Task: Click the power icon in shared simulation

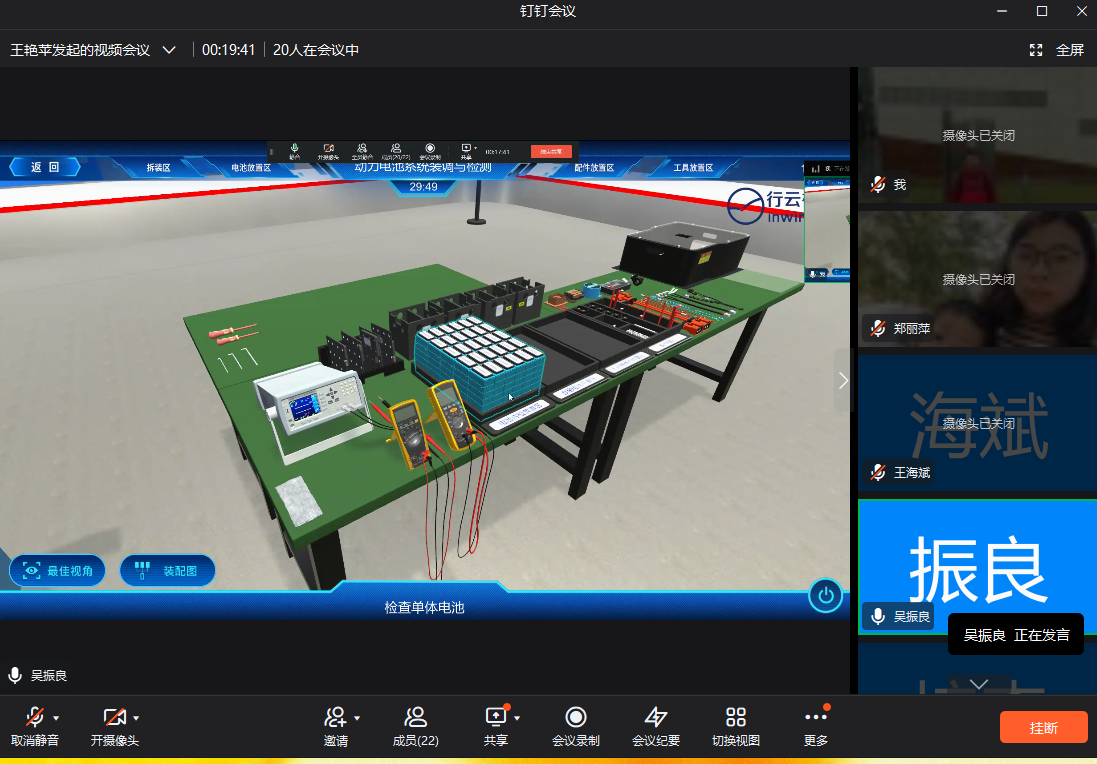Action: [x=825, y=596]
